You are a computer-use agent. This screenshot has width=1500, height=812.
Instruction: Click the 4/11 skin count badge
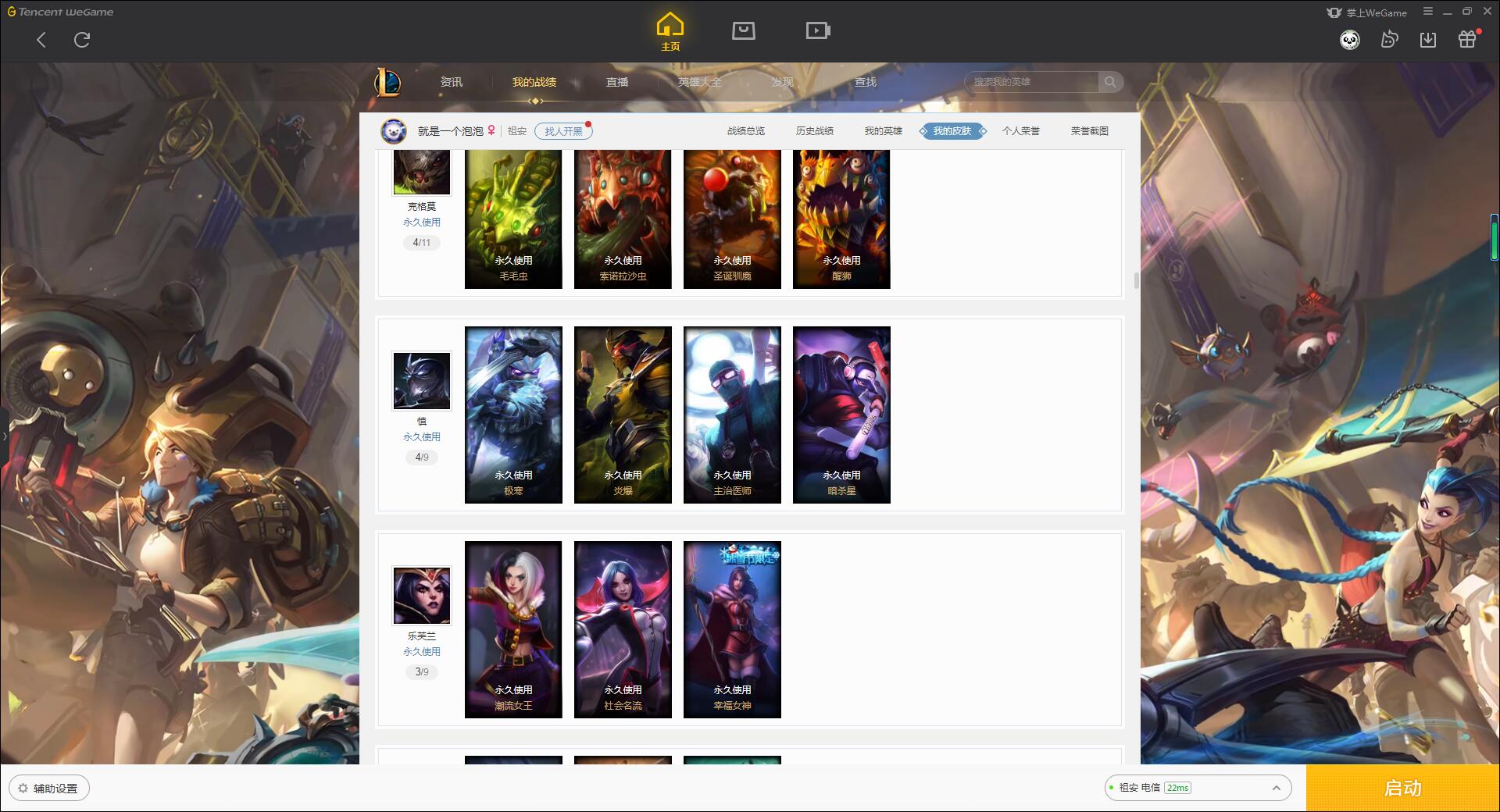click(x=422, y=243)
